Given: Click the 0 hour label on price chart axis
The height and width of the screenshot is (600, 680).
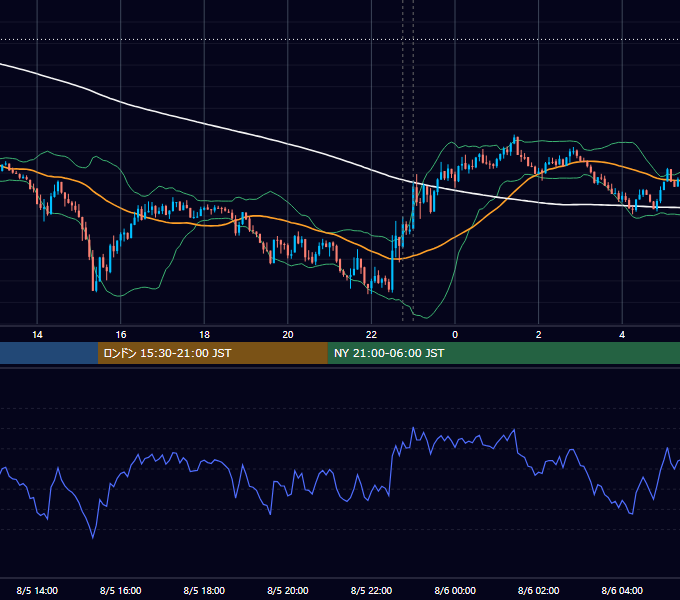Looking at the screenshot, I should click(x=455, y=335).
